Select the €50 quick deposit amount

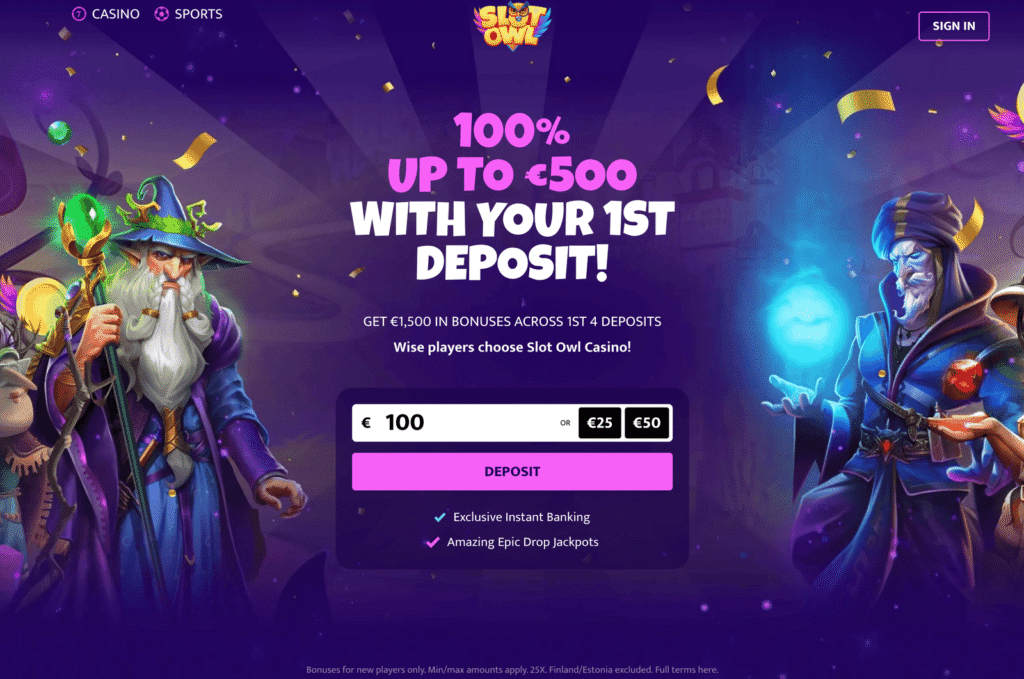[x=647, y=423]
